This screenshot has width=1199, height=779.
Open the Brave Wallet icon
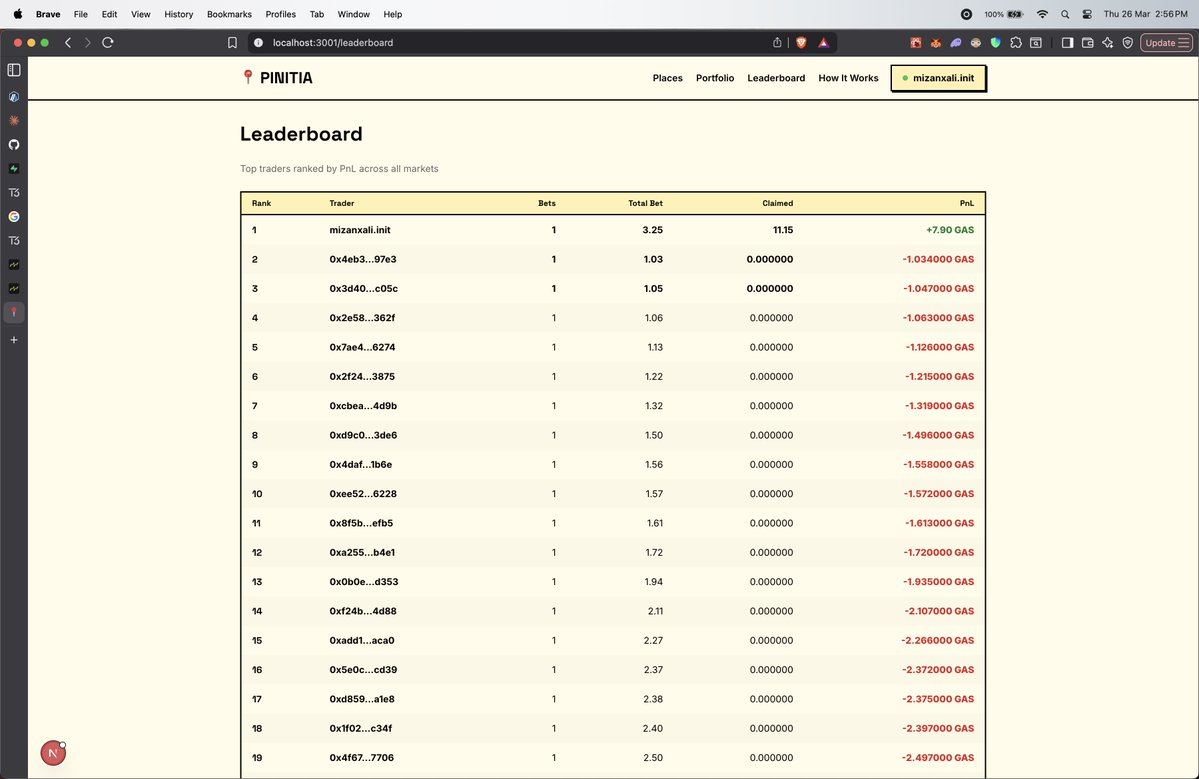1087,43
